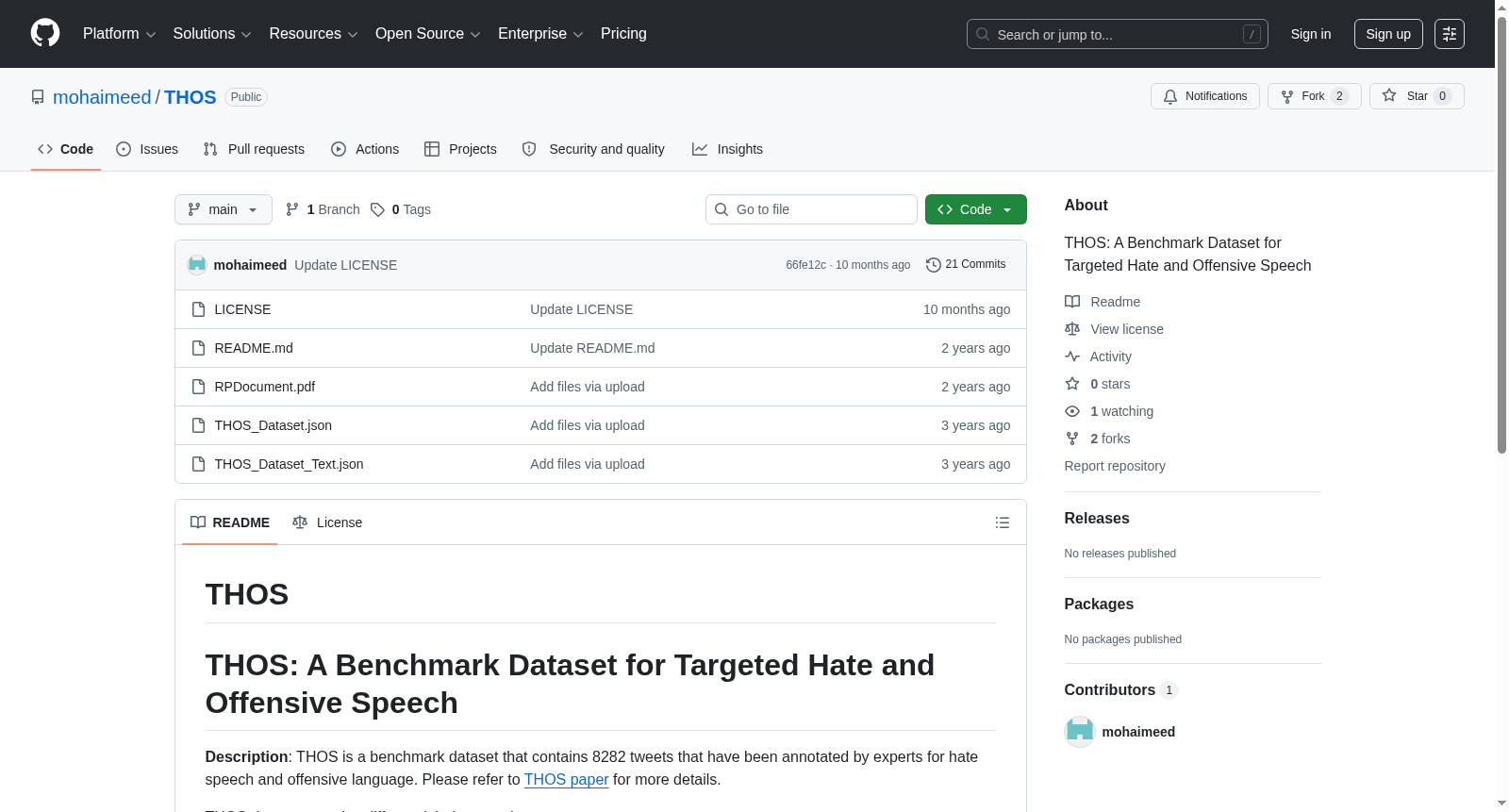
Task: Switch to the Pull requests tab
Action: [x=254, y=149]
